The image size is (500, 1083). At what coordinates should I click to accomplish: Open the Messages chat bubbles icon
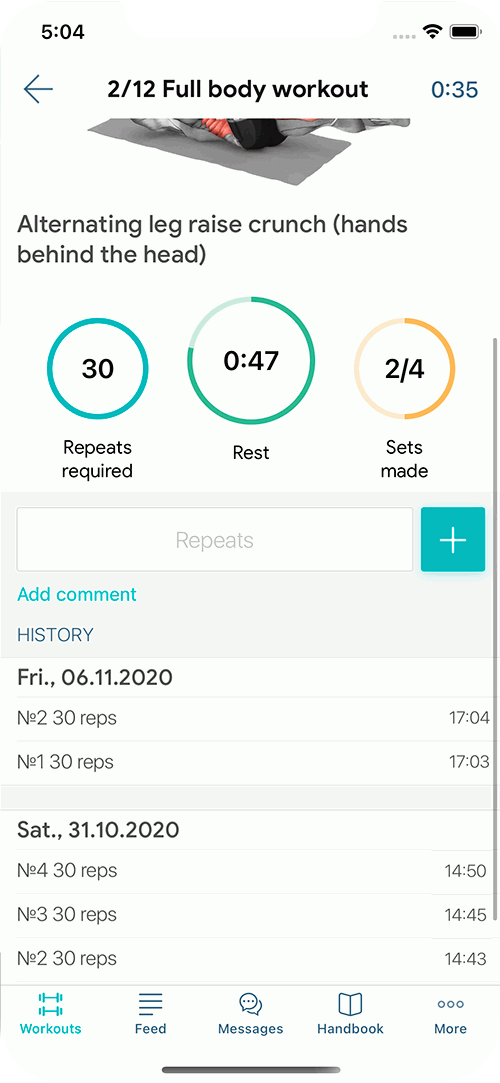click(251, 1003)
